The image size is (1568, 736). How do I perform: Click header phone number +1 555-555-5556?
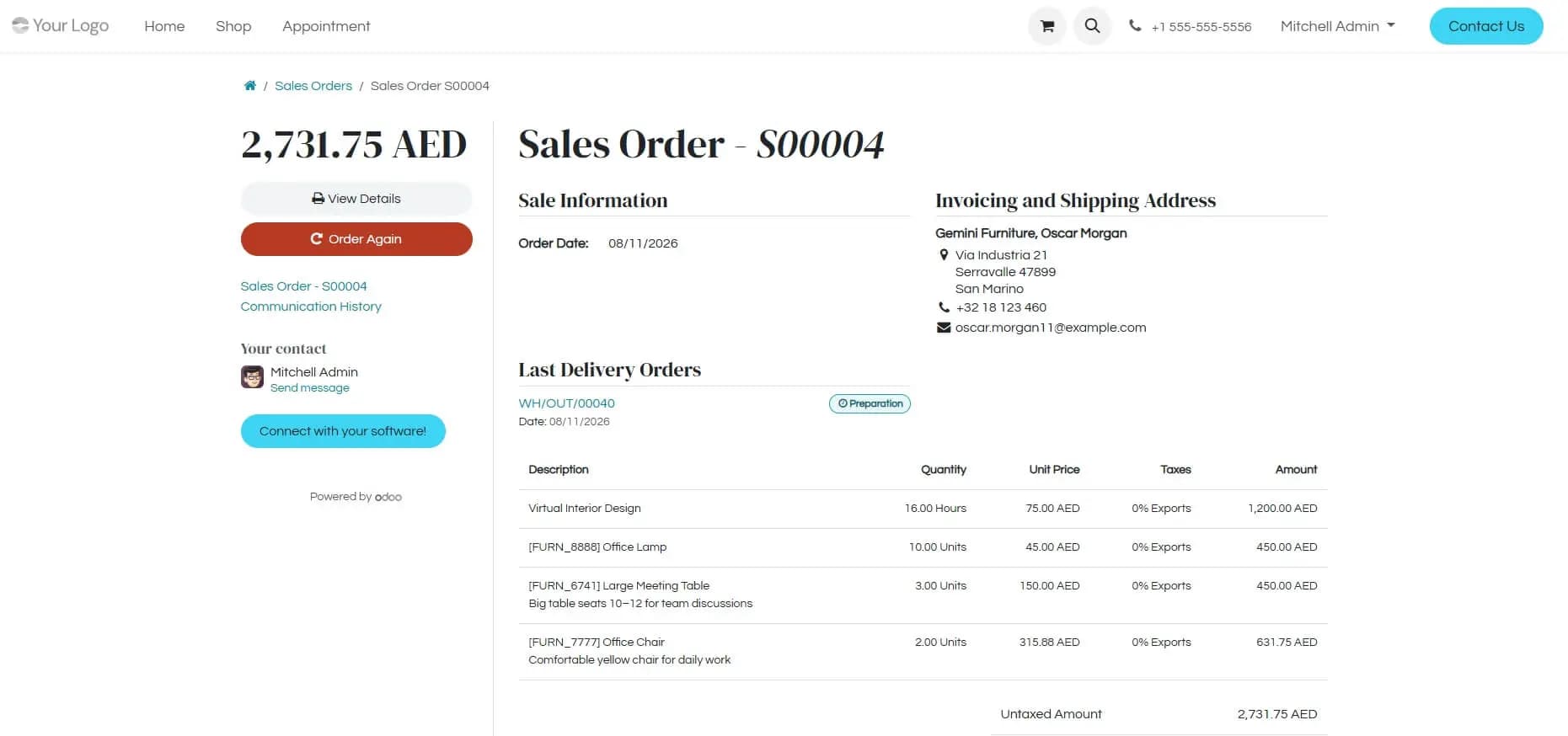(x=1201, y=27)
